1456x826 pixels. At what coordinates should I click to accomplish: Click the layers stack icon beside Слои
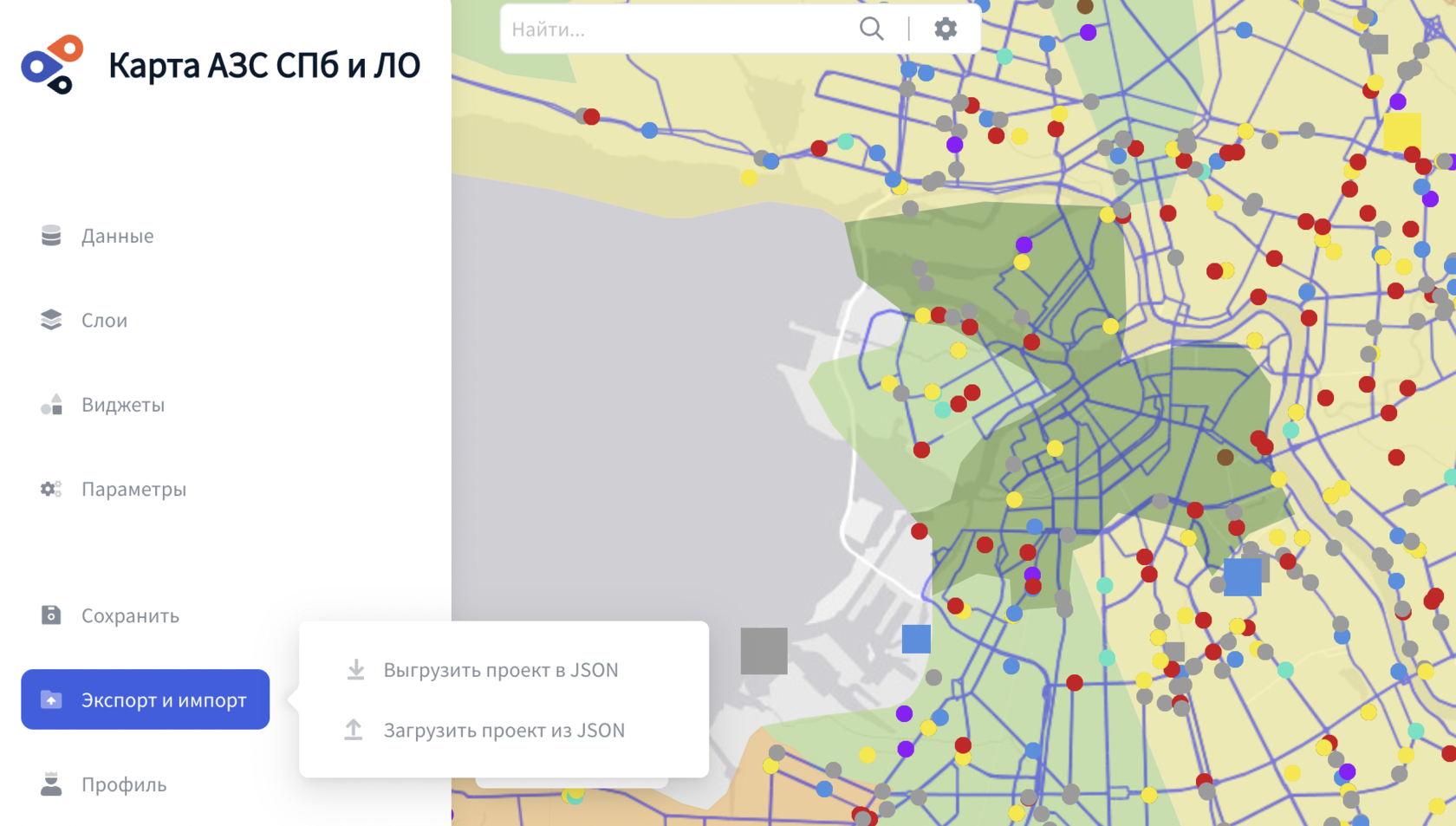[51, 320]
